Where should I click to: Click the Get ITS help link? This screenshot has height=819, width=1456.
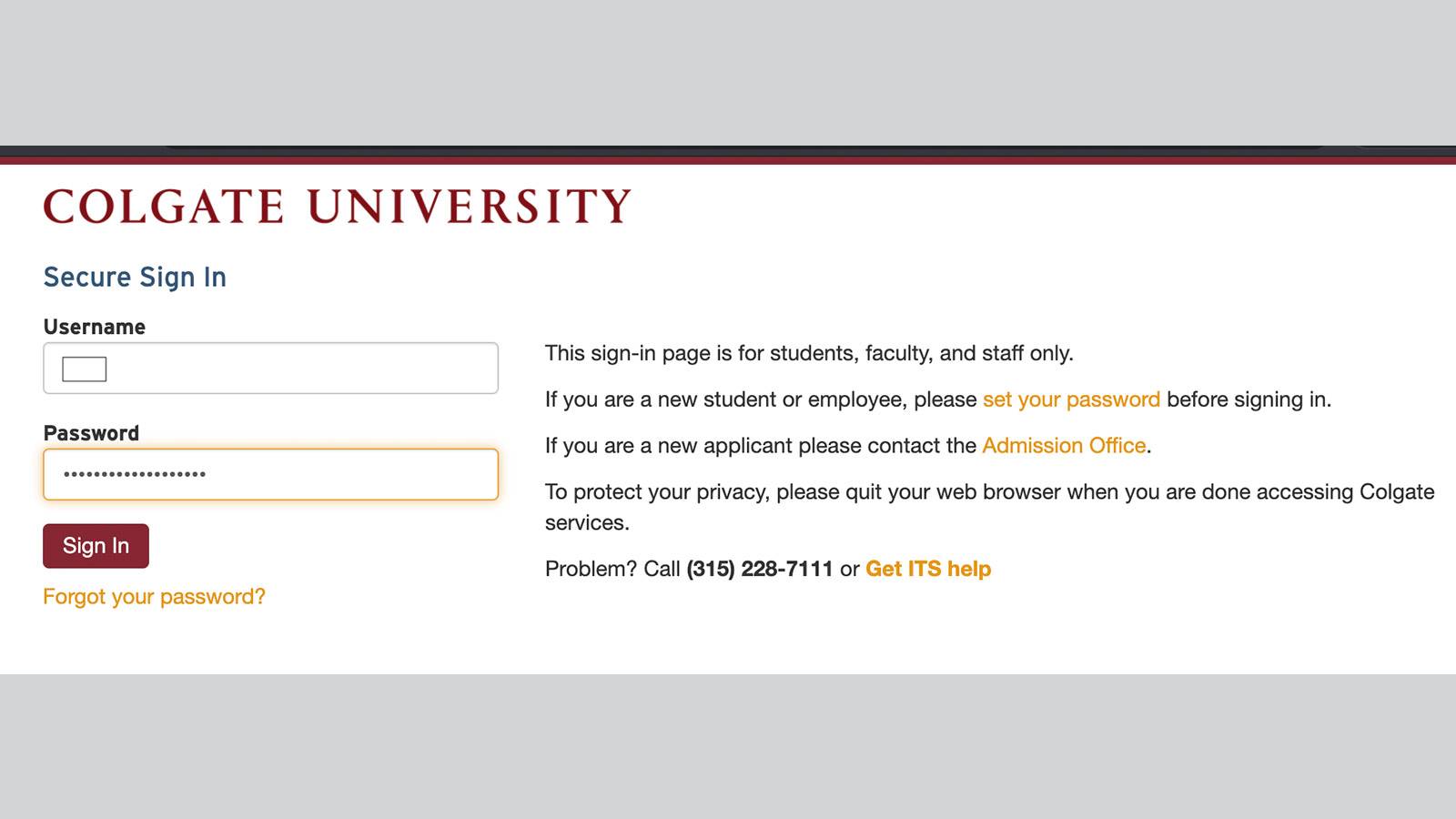[928, 569]
